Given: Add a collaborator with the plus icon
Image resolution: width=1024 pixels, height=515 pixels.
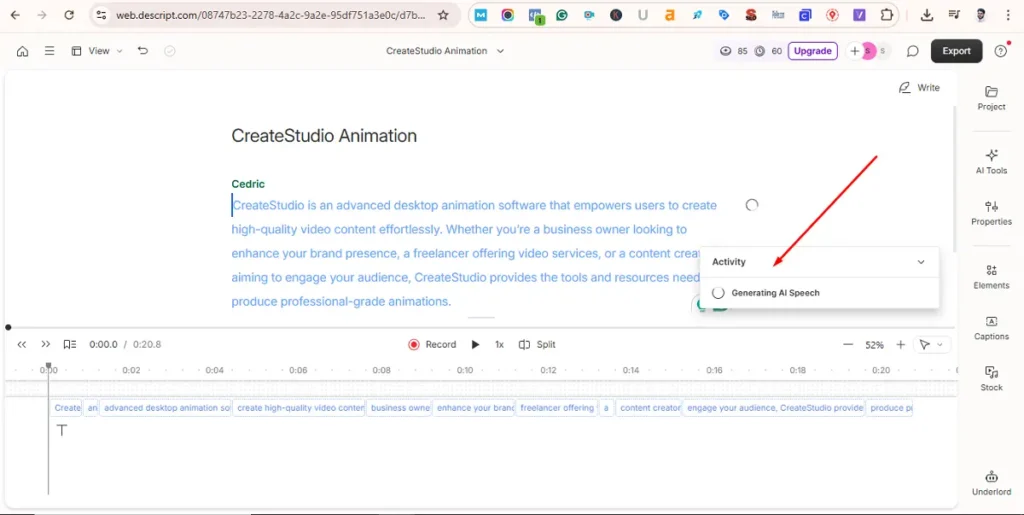Looking at the screenshot, I should point(854,51).
